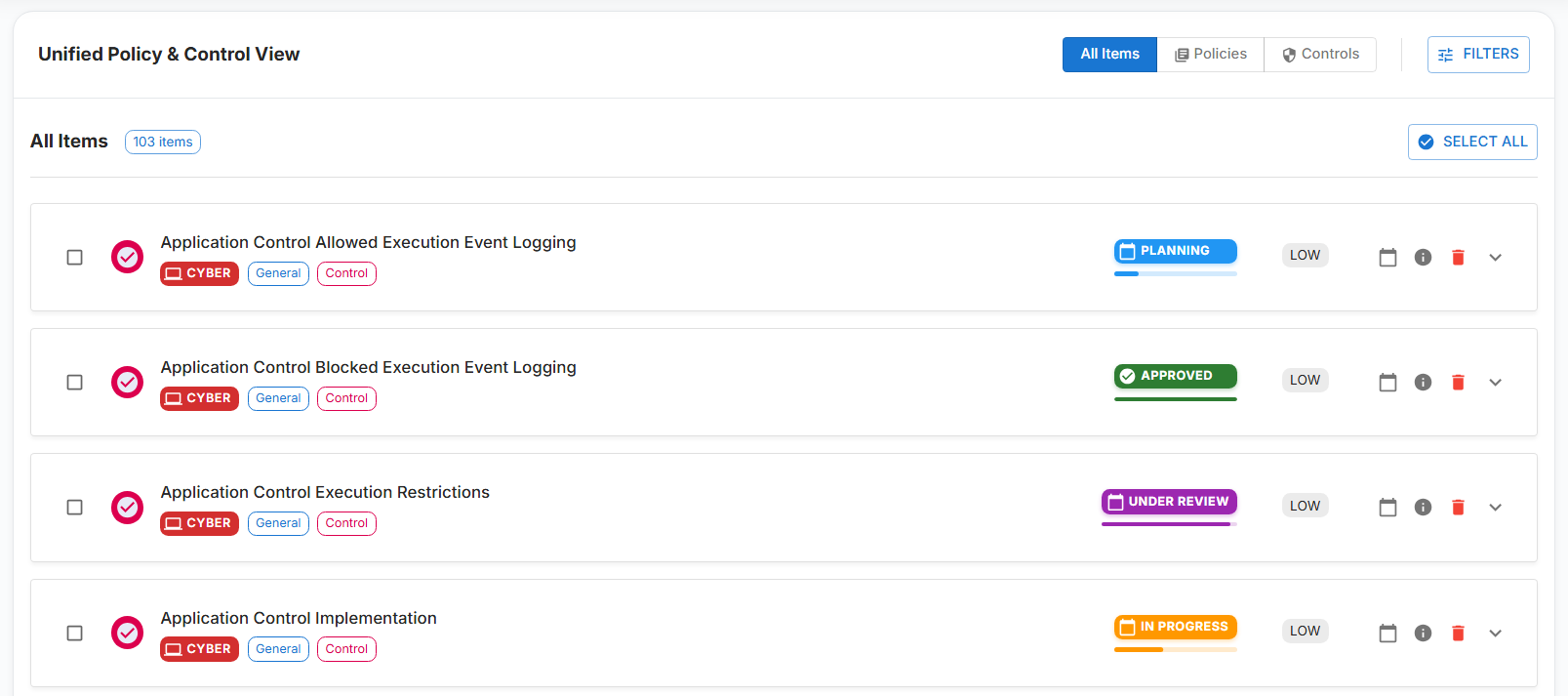Click progress bar under IN PROGRESS status
Viewport: 1568px width, 696px height.
[x=1175, y=649]
